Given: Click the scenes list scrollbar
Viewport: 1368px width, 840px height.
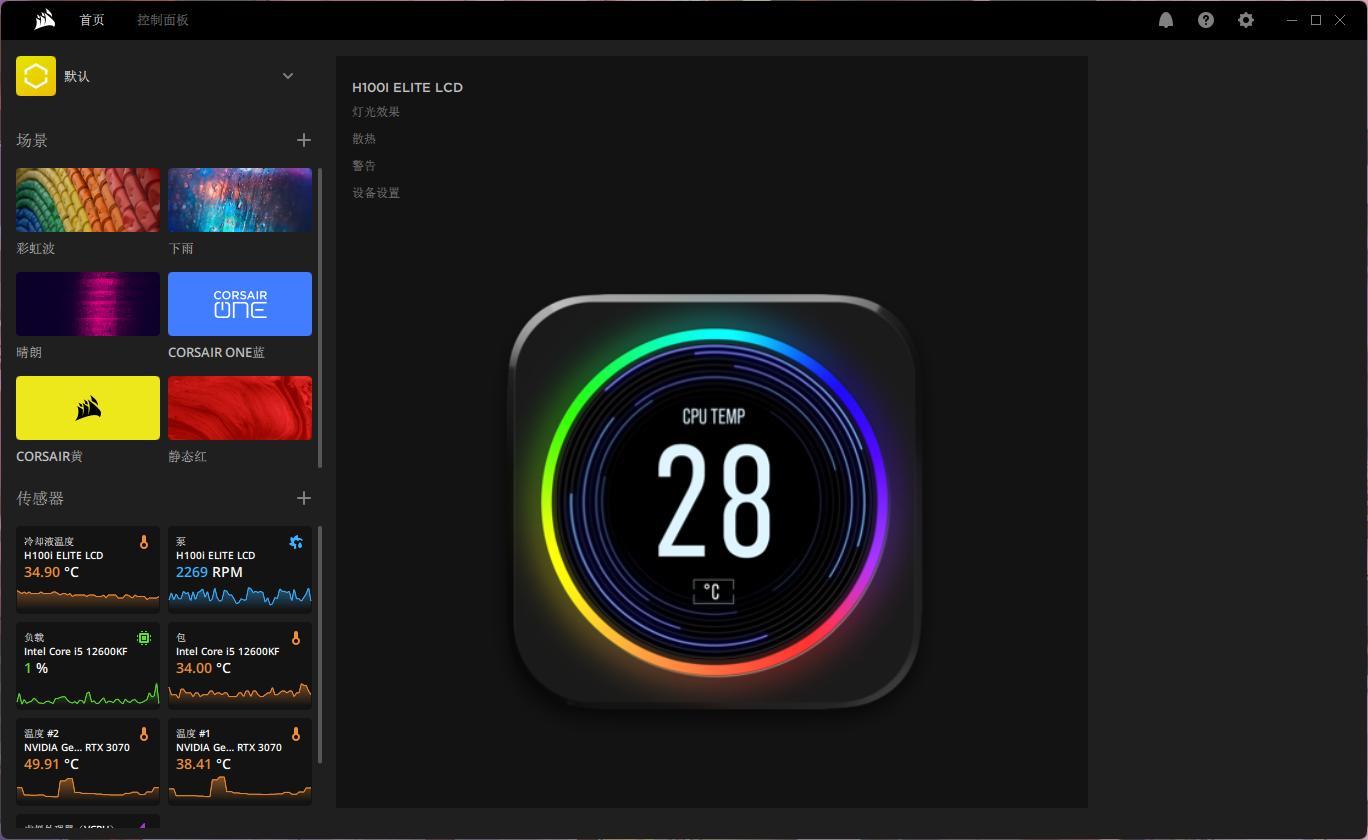Looking at the screenshot, I should 320,317.
